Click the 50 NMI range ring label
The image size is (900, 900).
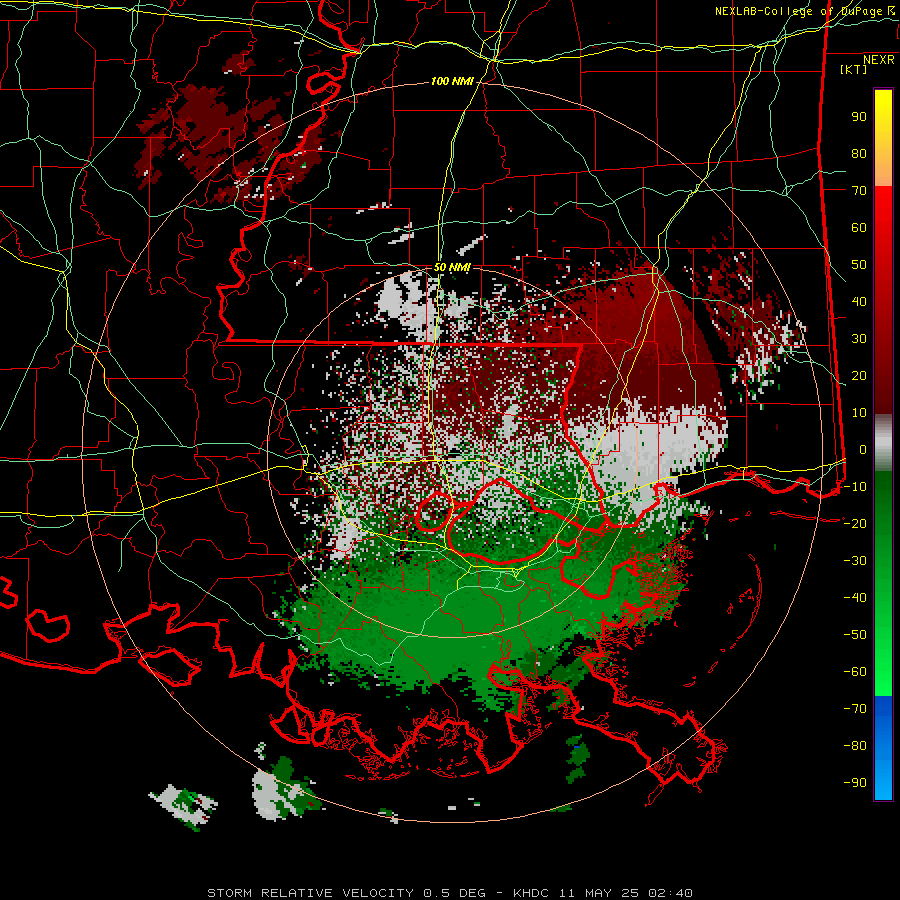pyautogui.click(x=452, y=267)
